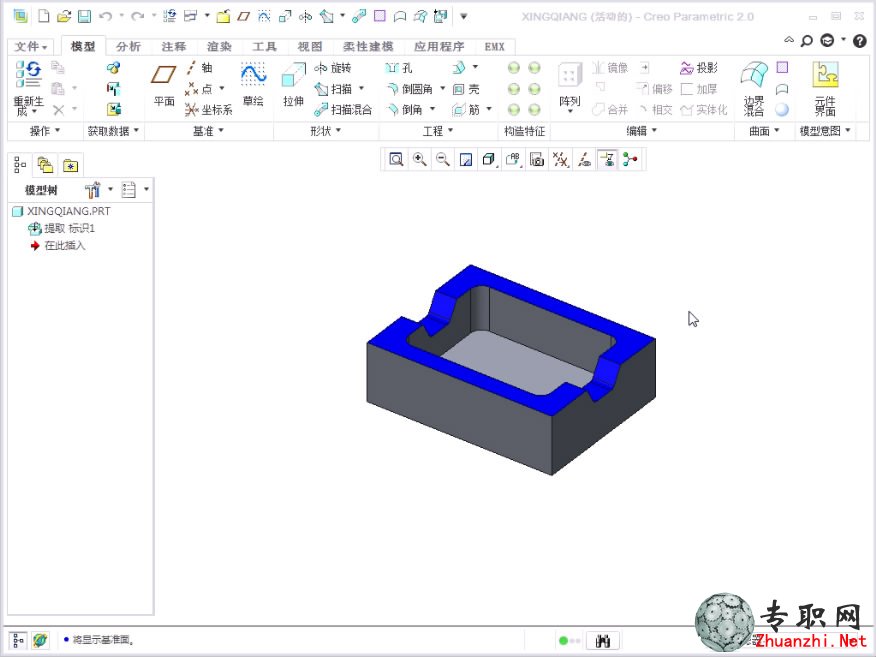
Task: Switch to Favorites tab icon
Action: pos(70,165)
